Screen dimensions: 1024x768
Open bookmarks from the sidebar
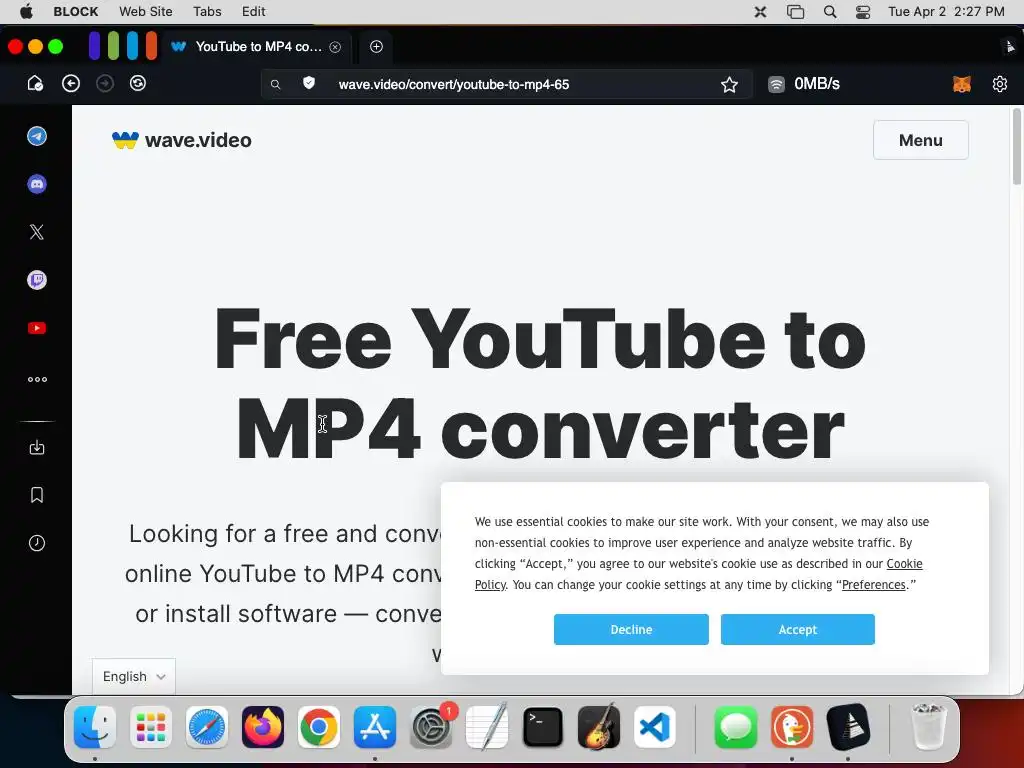[x=37, y=495]
